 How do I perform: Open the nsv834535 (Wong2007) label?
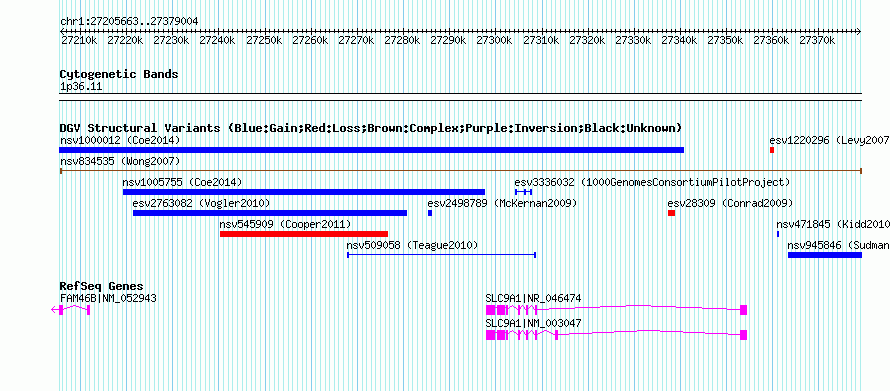click(120, 161)
